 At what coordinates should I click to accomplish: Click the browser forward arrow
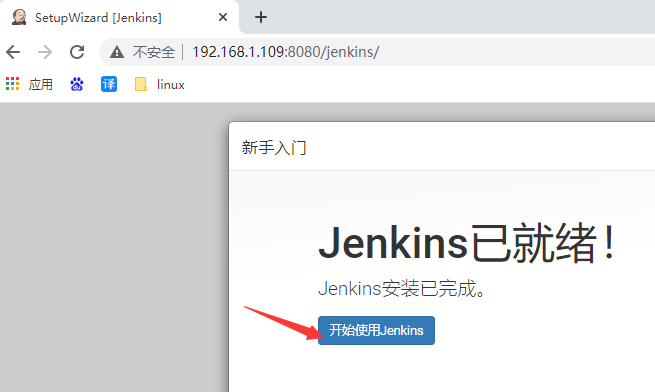coord(45,52)
